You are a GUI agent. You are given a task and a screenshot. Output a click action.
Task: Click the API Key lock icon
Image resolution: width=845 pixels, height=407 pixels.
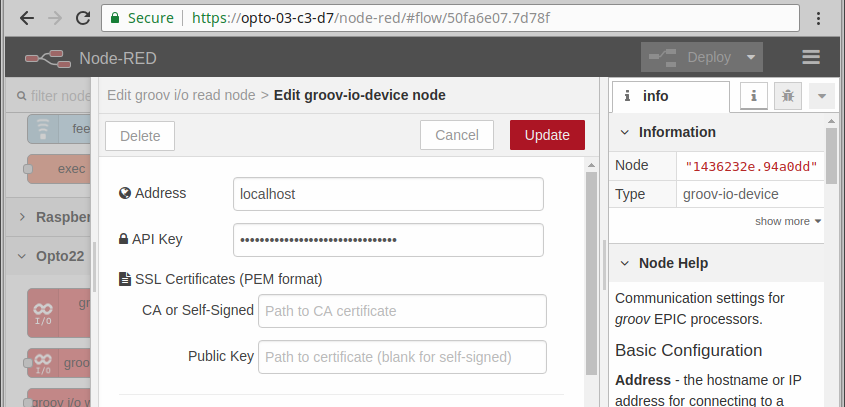[x=123, y=239]
